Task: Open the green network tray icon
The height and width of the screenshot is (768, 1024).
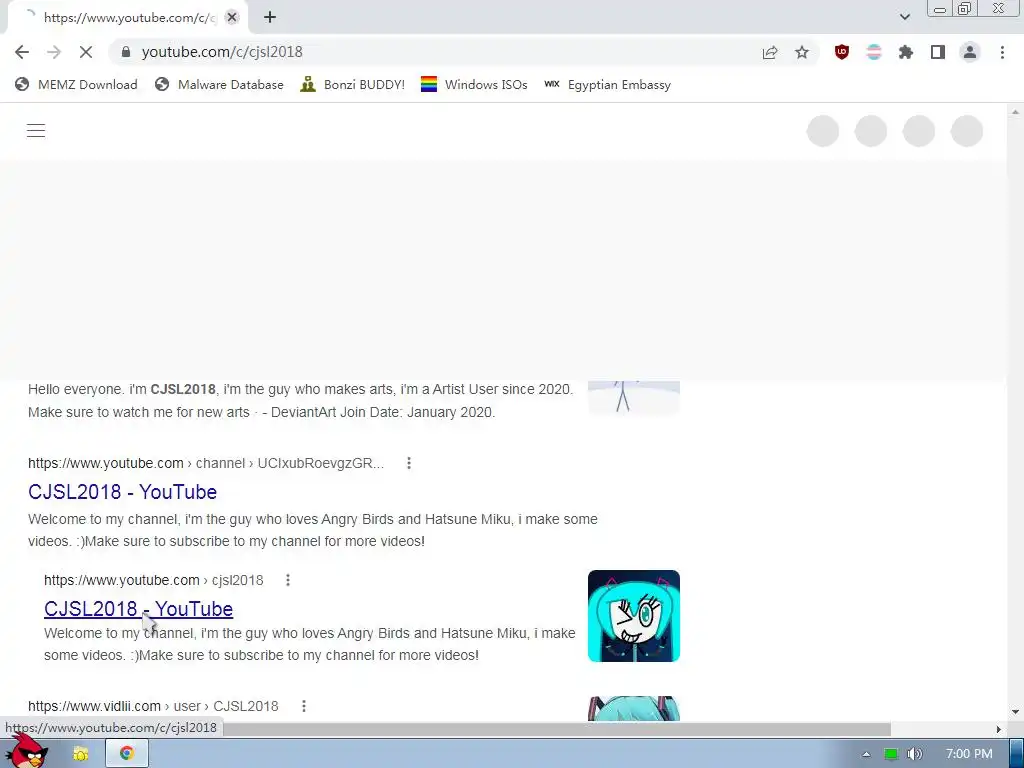Action: pyautogui.click(x=890, y=754)
